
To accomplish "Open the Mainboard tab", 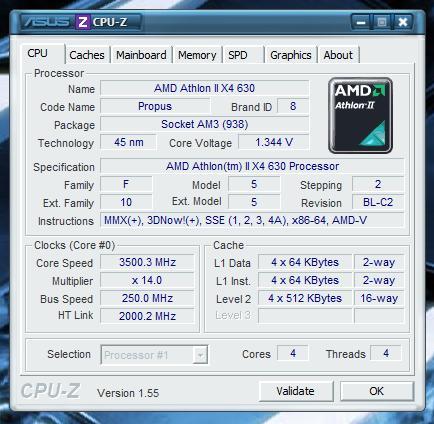I will click(x=141, y=55).
